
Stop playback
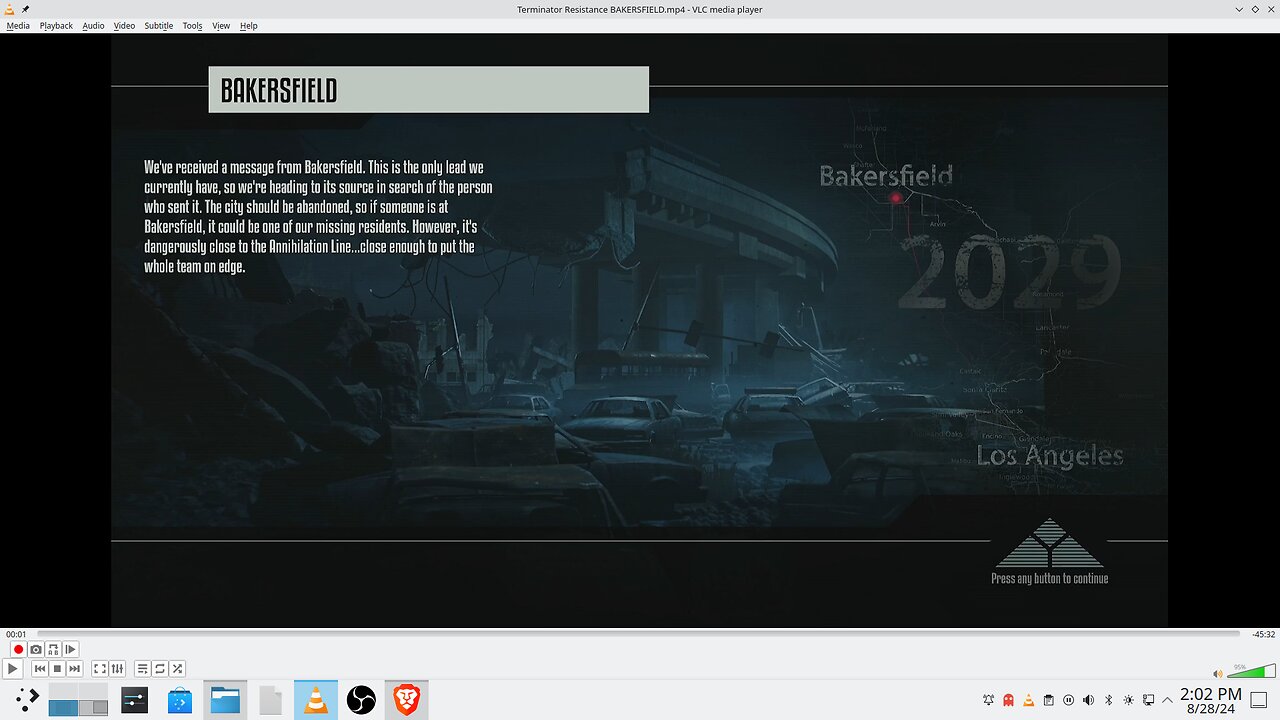click(x=57, y=669)
